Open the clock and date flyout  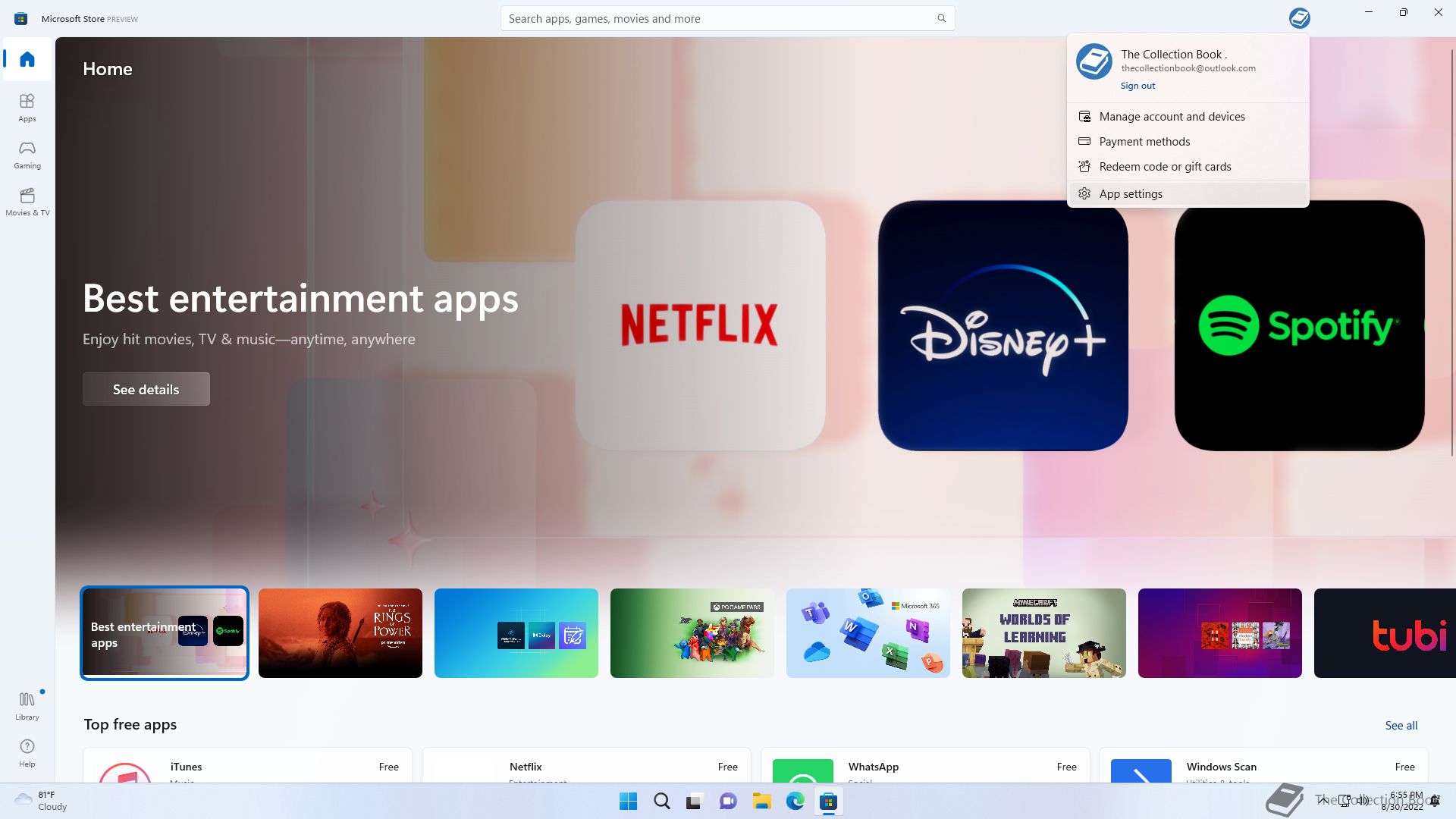pyautogui.click(x=1402, y=801)
